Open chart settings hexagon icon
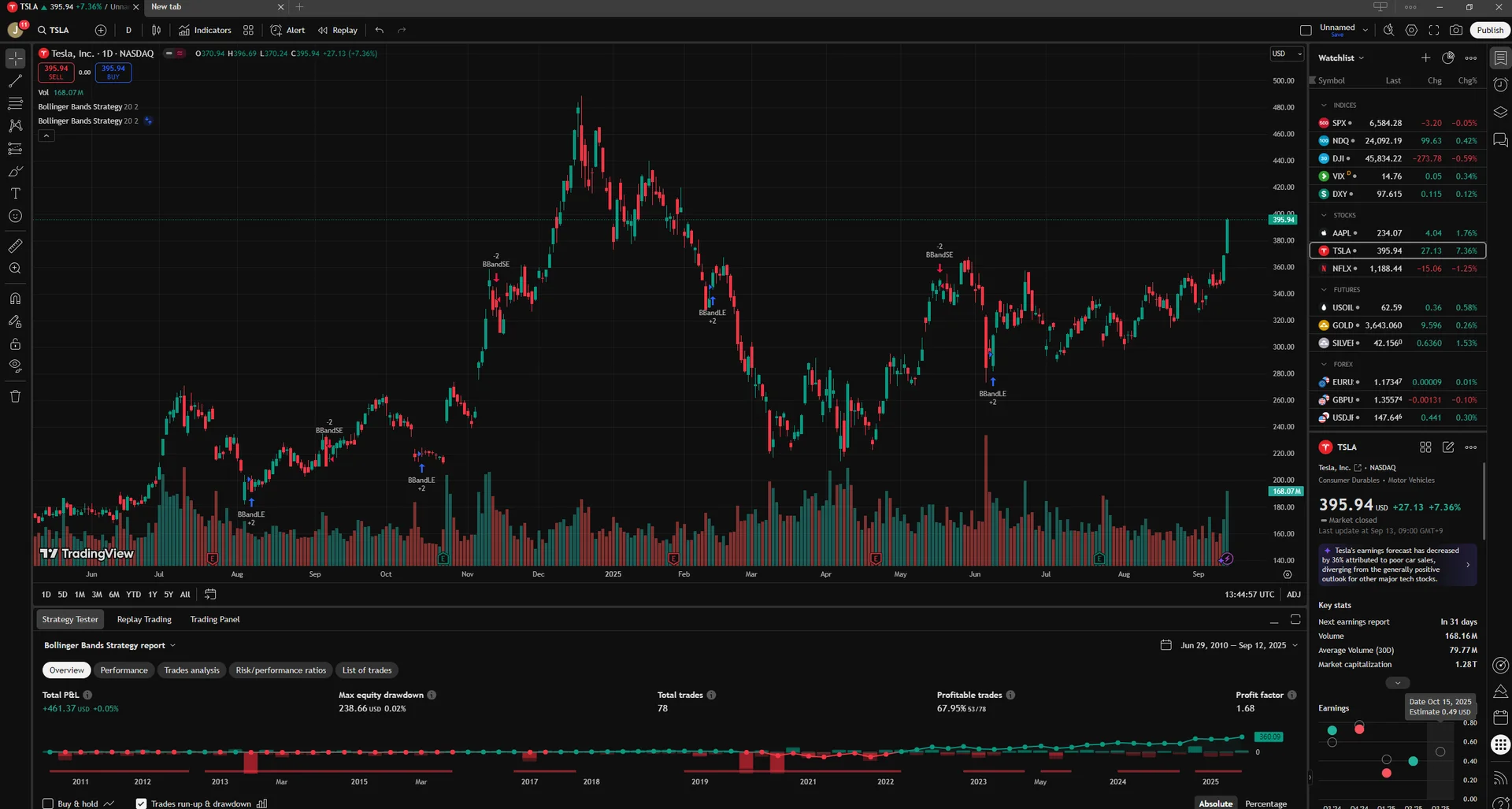 1411,30
